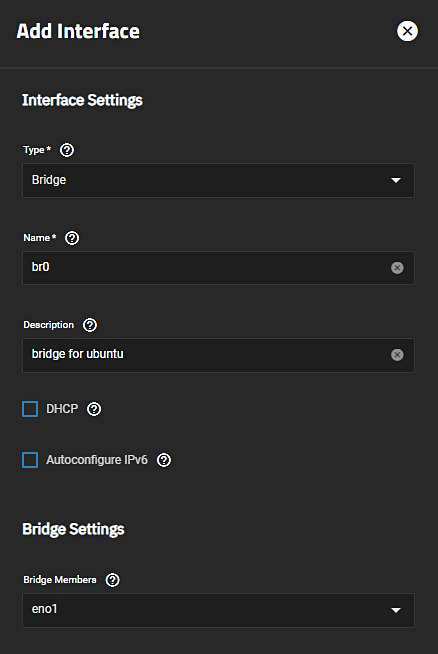This screenshot has height=654, width=438.
Task: View the help icon beside DHCP
Action: pos(94,409)
